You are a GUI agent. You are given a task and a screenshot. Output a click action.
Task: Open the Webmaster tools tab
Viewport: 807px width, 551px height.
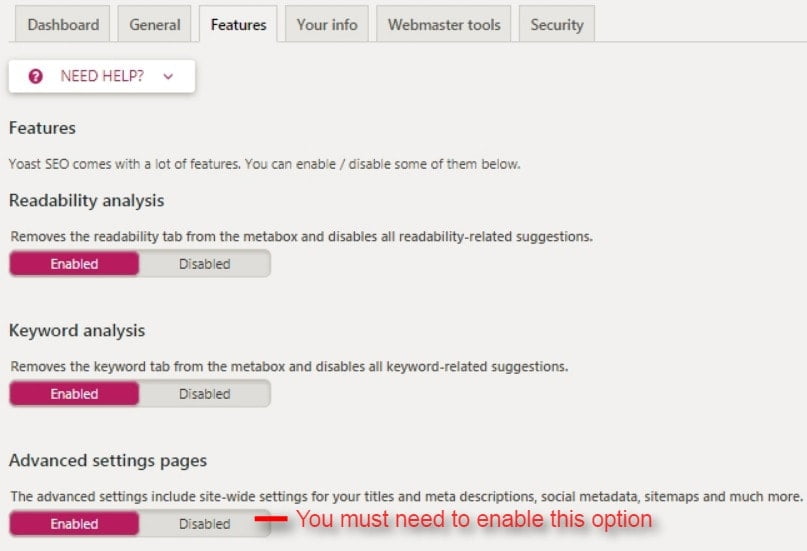point(444,24)
